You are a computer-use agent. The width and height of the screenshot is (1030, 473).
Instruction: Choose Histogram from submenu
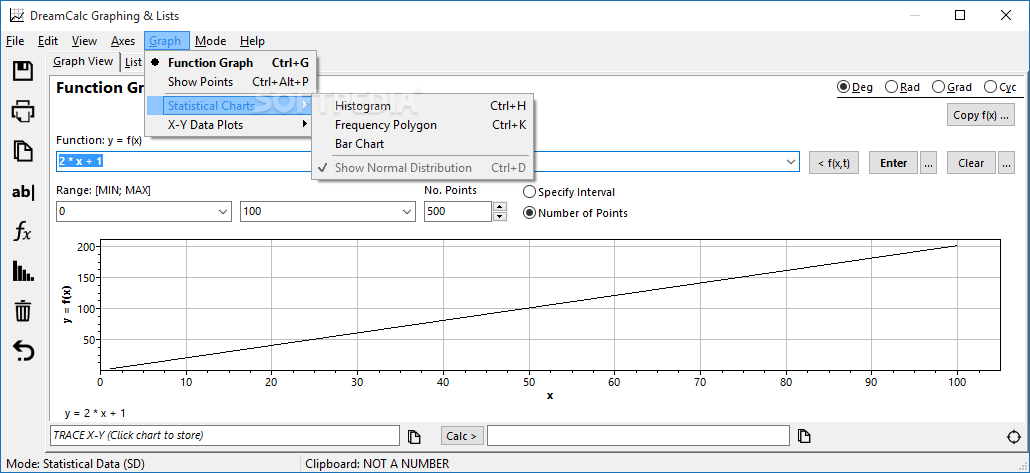[422, 106]
